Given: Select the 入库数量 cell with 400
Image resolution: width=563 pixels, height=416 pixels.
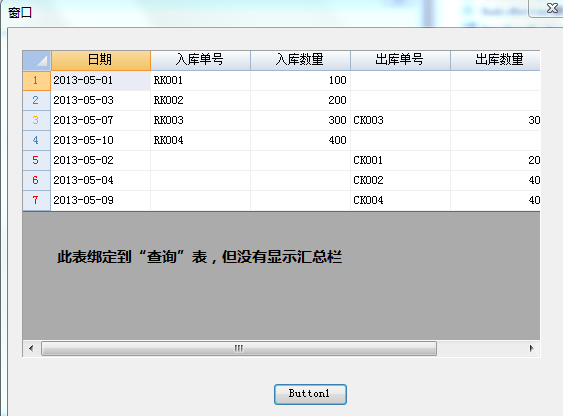Looking at the screenshot, I should tap(300, 141).
